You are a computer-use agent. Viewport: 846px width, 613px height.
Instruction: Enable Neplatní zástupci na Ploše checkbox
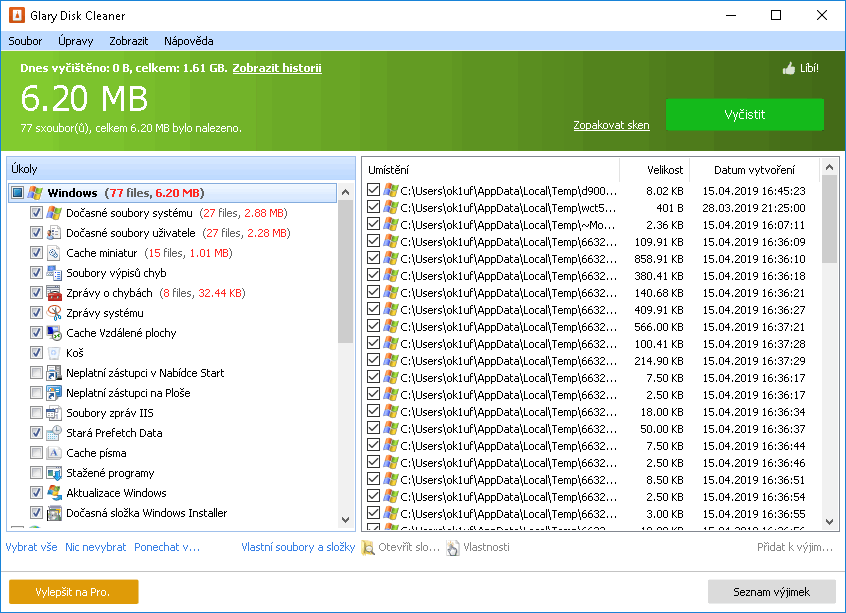click(37, 393)
